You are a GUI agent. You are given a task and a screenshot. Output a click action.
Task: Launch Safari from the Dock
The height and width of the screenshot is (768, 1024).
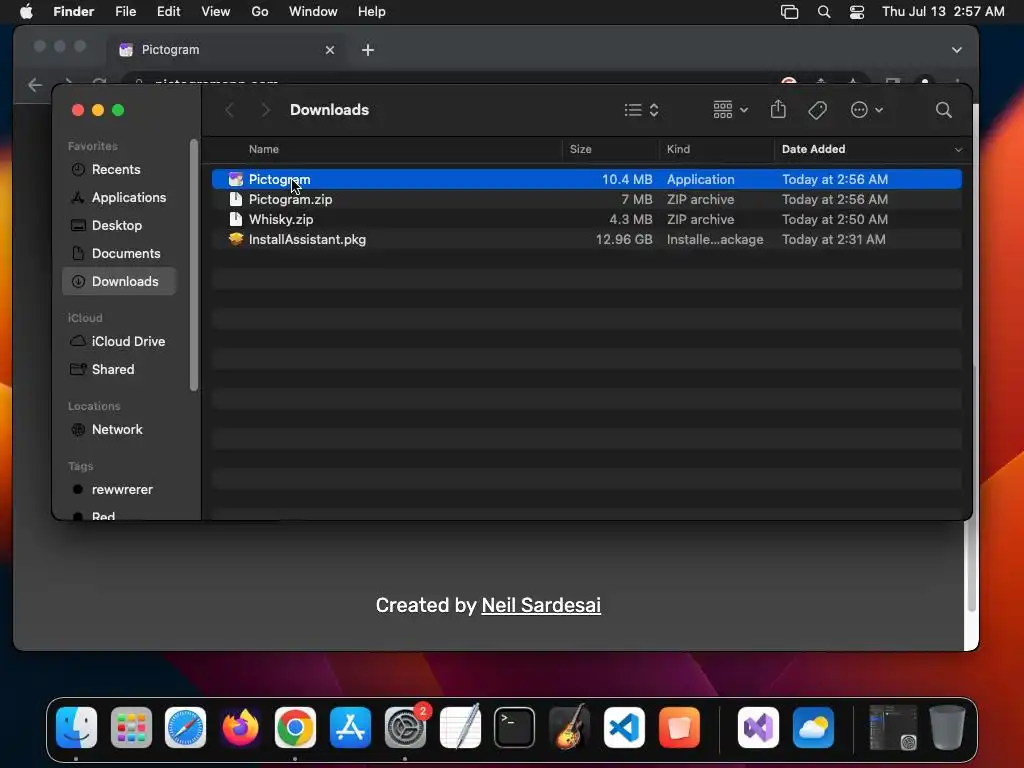(185, 727)
